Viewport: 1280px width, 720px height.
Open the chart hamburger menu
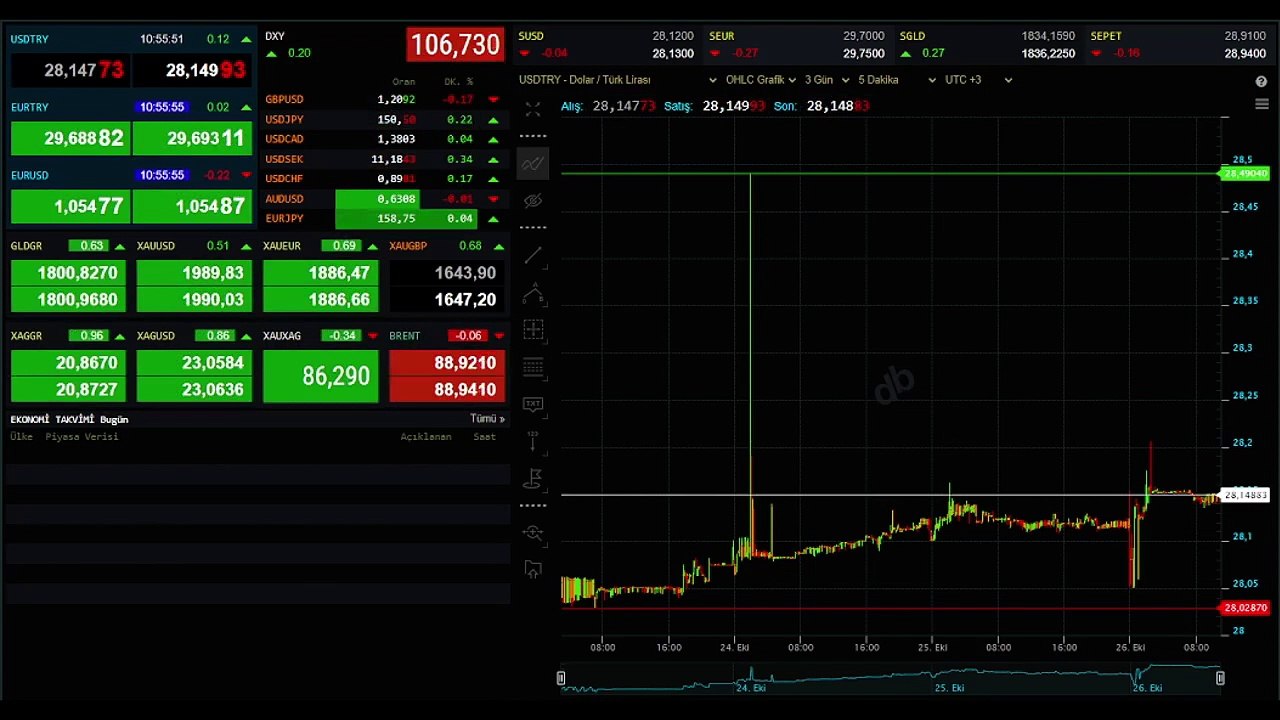(1261, 104)
